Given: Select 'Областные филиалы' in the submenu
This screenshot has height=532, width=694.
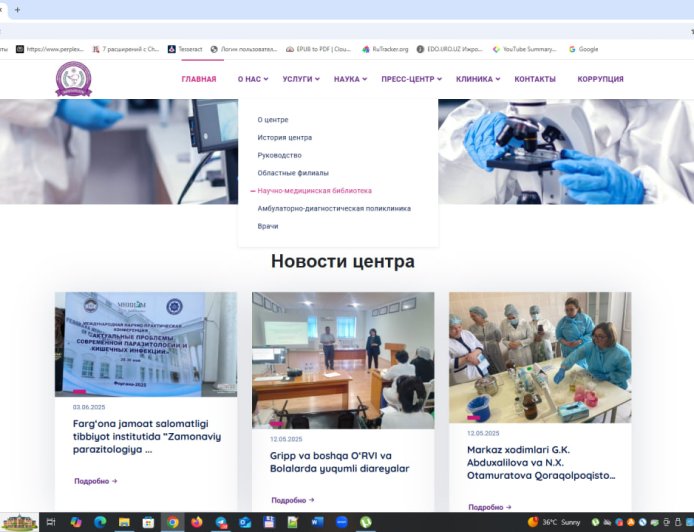Looking at the screenshot, I should (x=293, y=173).
